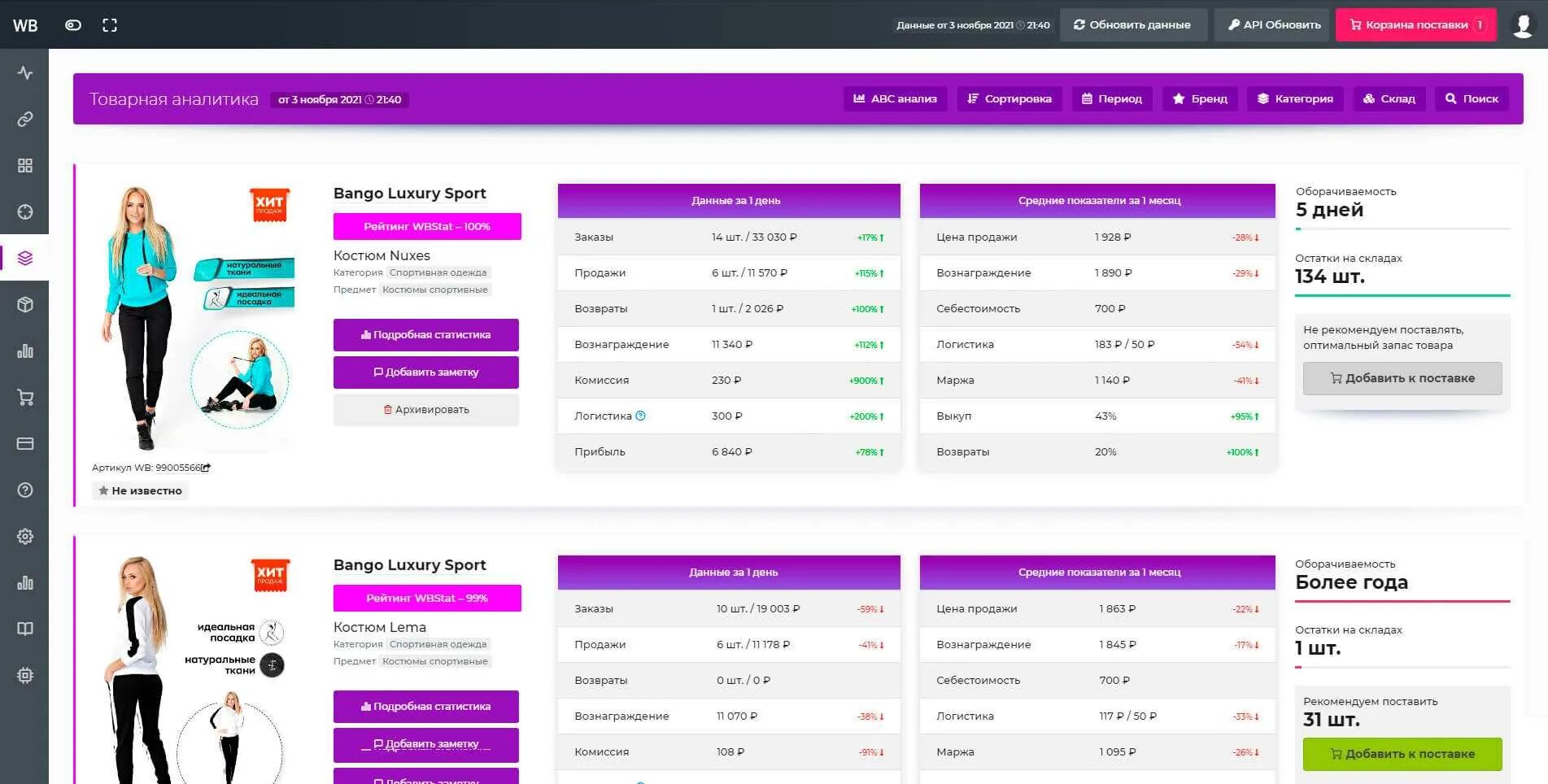This screenshot has width=1548, height=784.
Task: Click the Костюм Lema product title
Action: (x=380, y=627)
